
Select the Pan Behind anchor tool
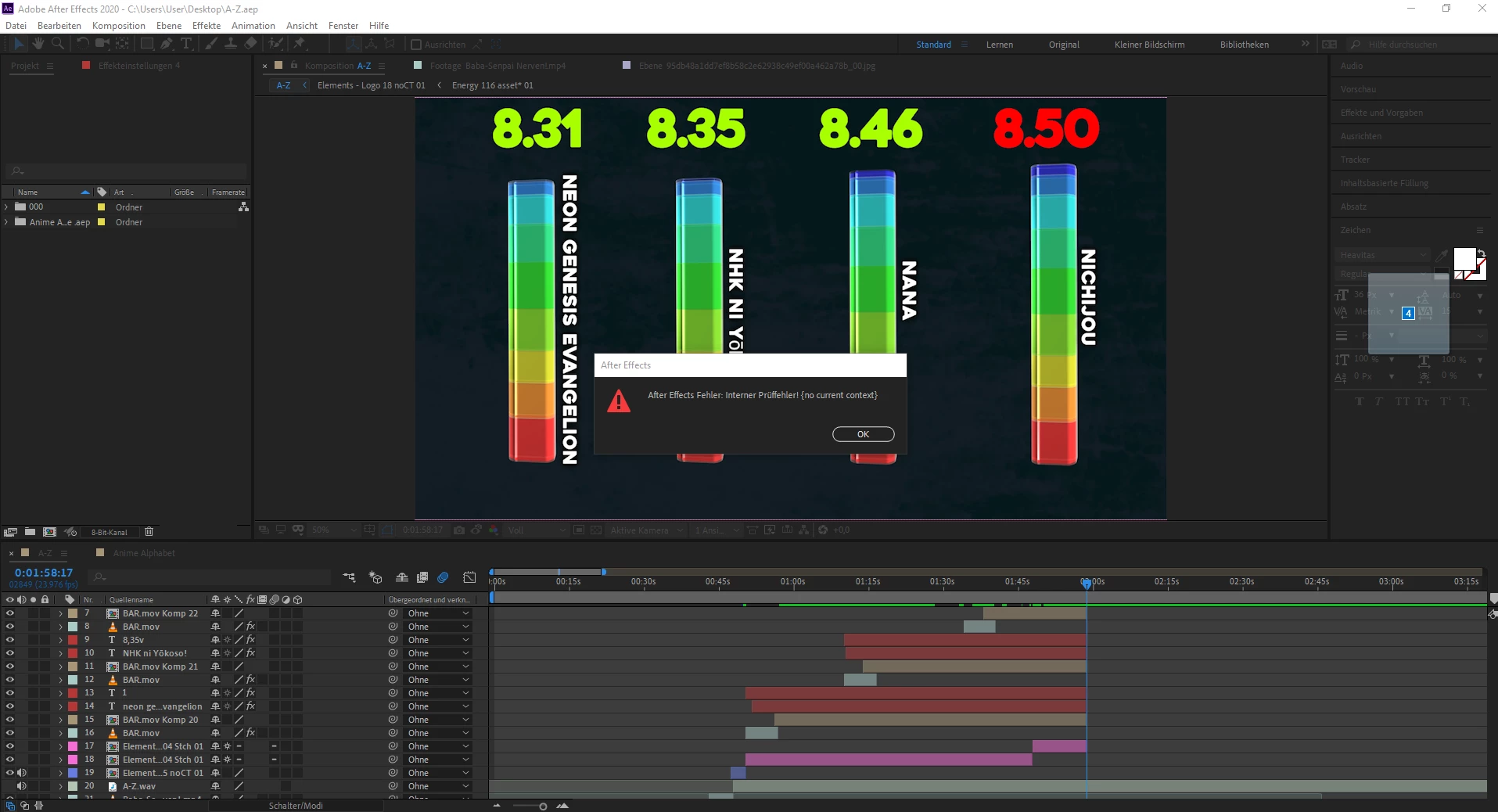(x=123, y=44)
